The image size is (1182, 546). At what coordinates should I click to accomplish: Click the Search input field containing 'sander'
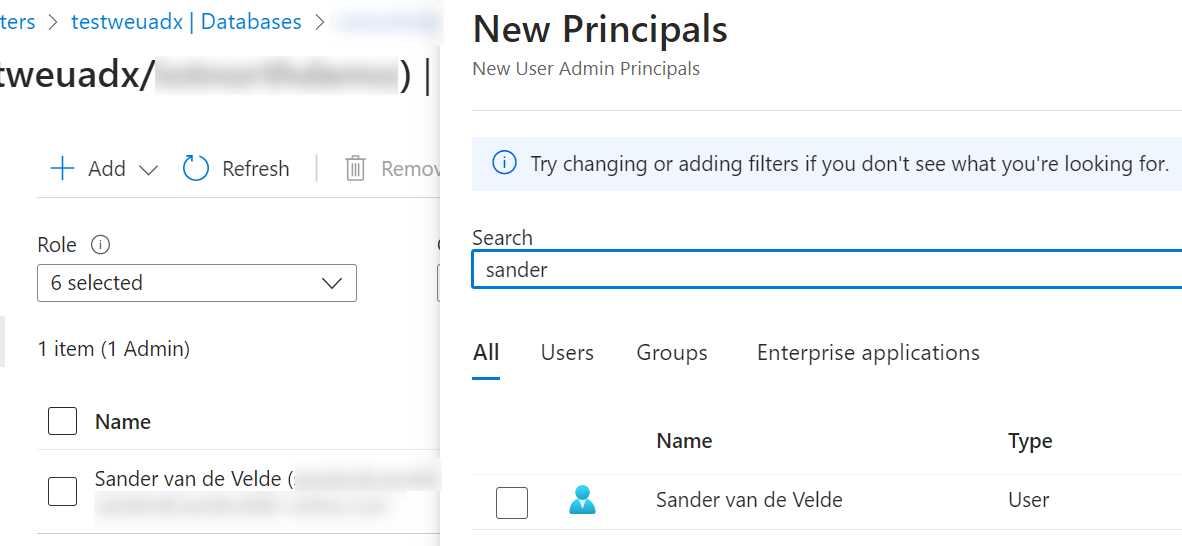pyautogui.click(x=826, y=270)
